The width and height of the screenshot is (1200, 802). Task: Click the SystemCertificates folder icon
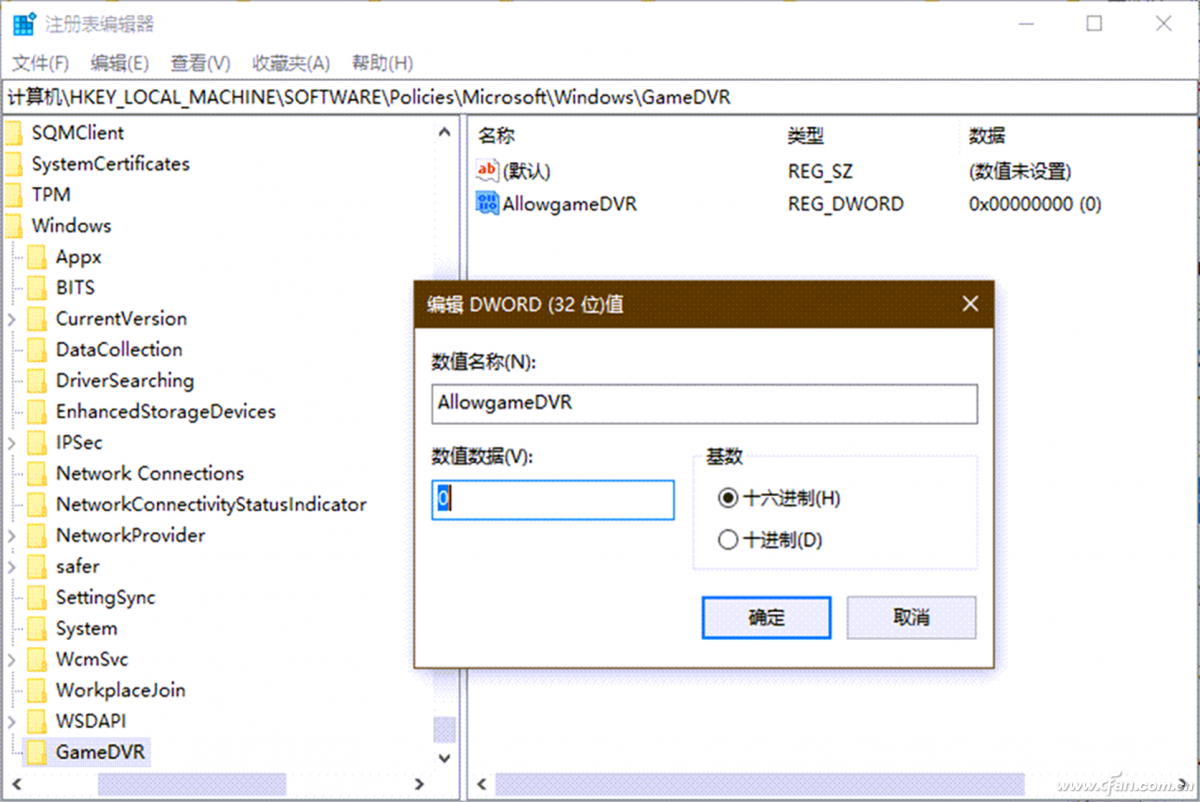(x=12, y=164)
